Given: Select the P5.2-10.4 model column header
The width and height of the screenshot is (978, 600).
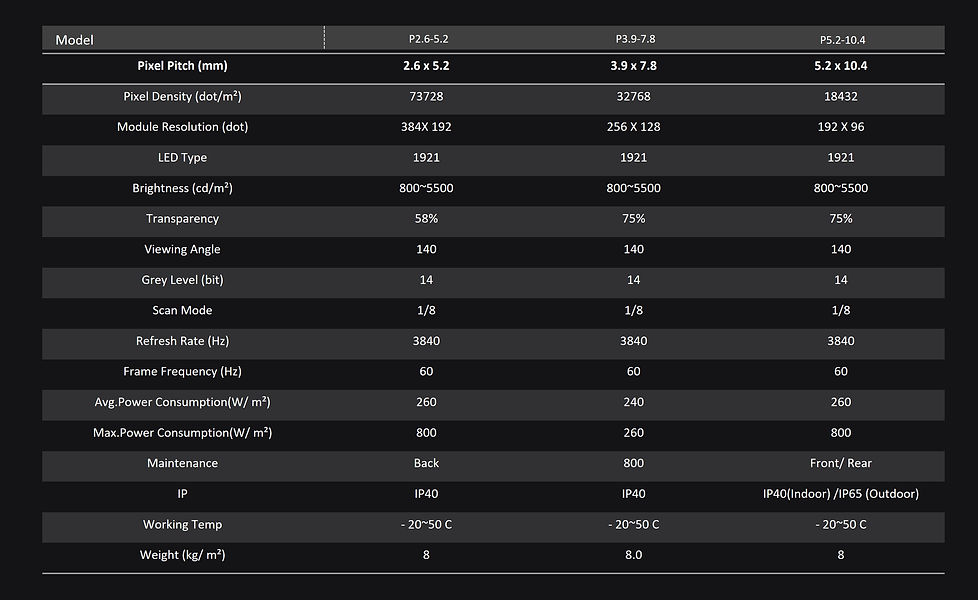Looking at the screenshot, I should [x=841, y=40].
